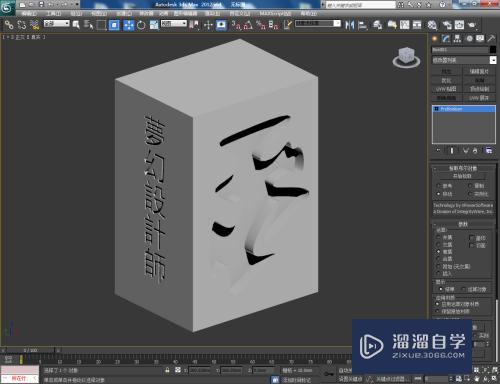Switch to the Modify command panel tab
This screenshot has width=500, height=384.
coord(446,39)
